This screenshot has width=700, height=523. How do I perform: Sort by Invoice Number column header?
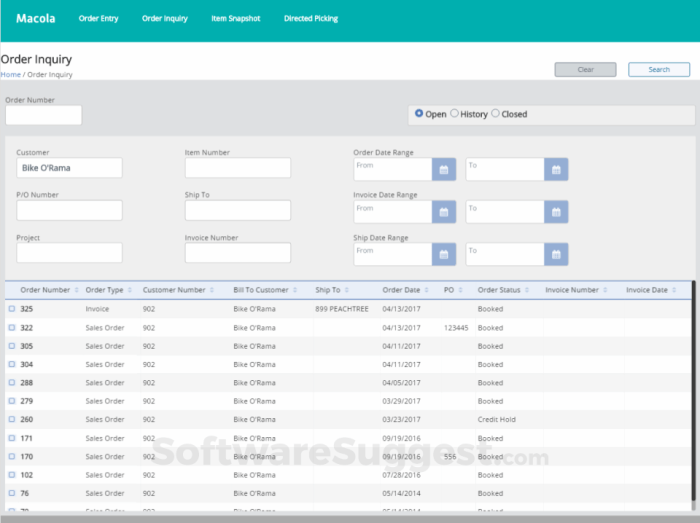576,290
